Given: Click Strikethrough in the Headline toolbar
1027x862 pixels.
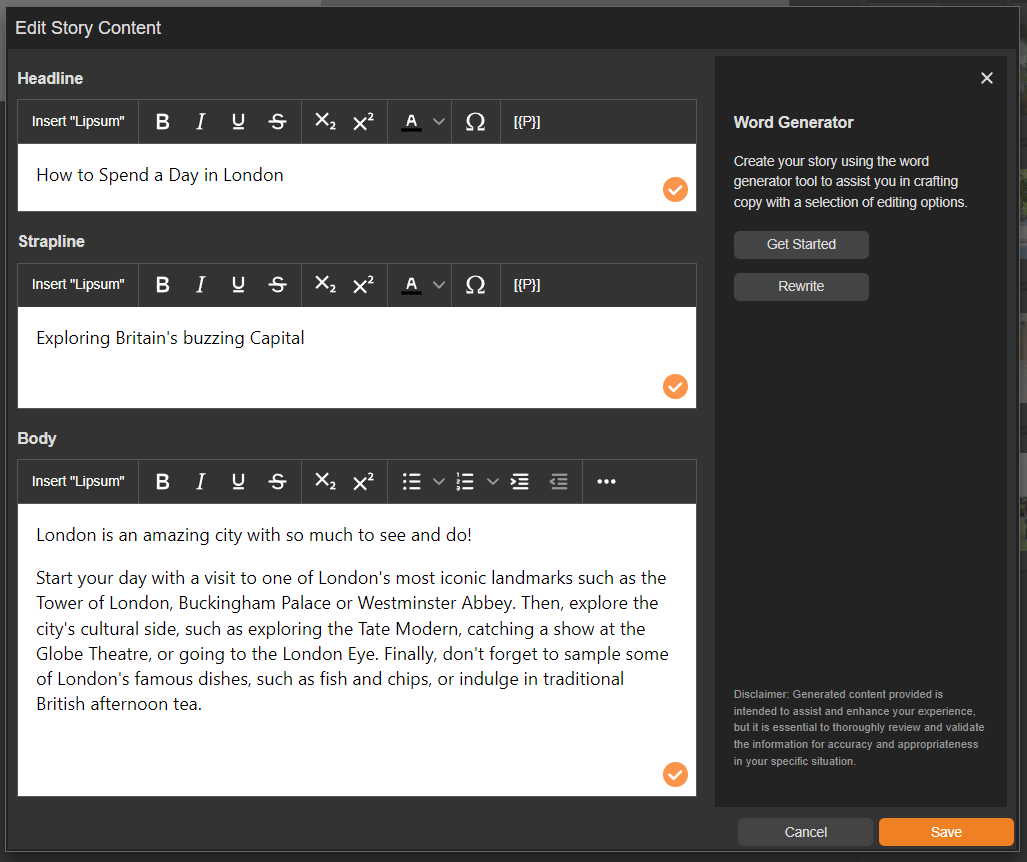Looking at the screenshot, I should [x=278, y=122].
